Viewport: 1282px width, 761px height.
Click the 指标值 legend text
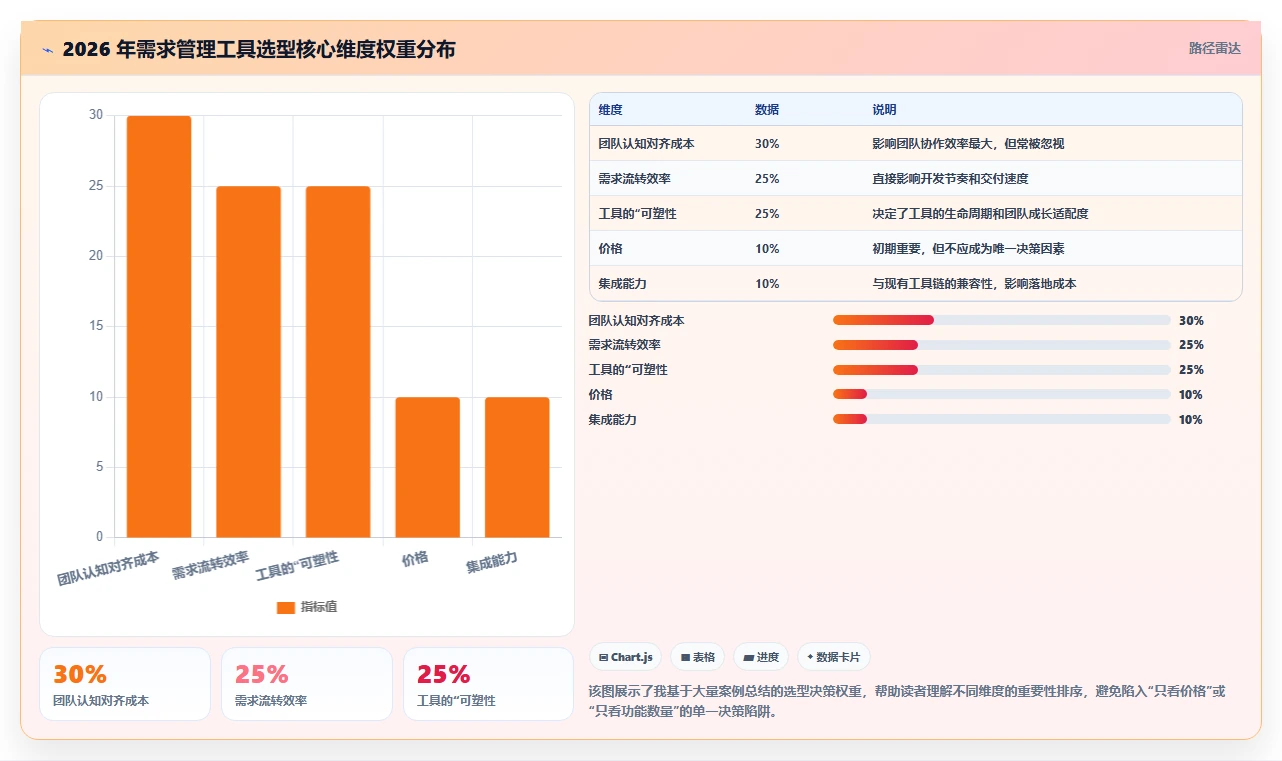click(320, 607)
